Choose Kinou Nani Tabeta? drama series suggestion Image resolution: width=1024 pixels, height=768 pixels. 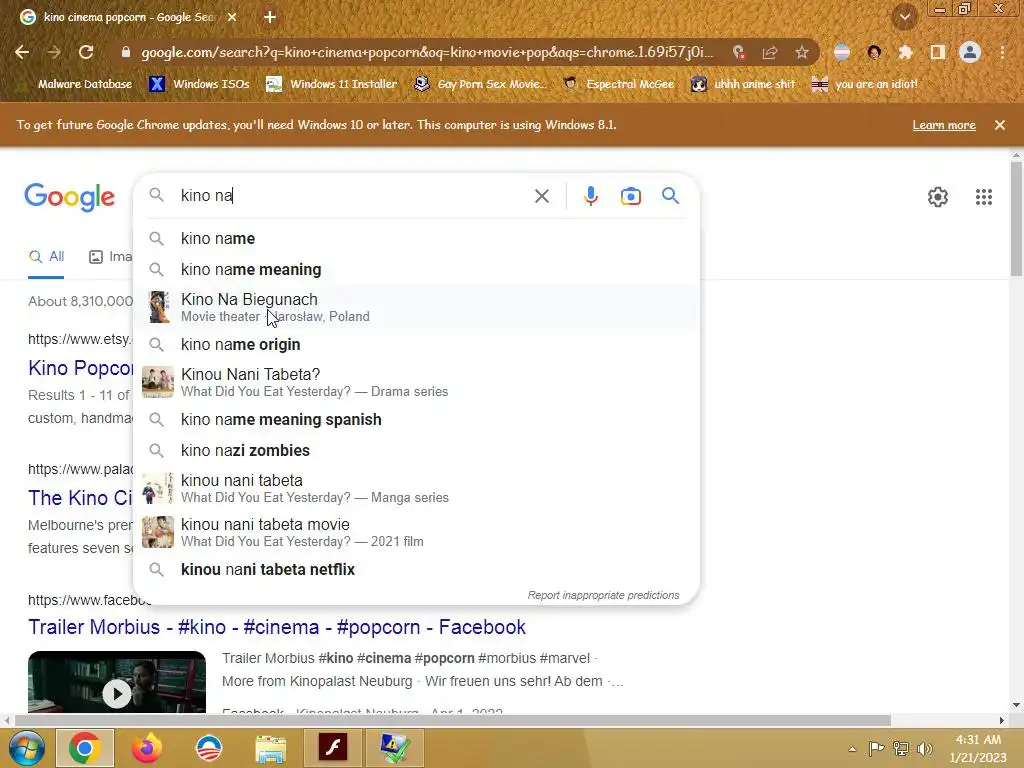click(x=416, y=382)
